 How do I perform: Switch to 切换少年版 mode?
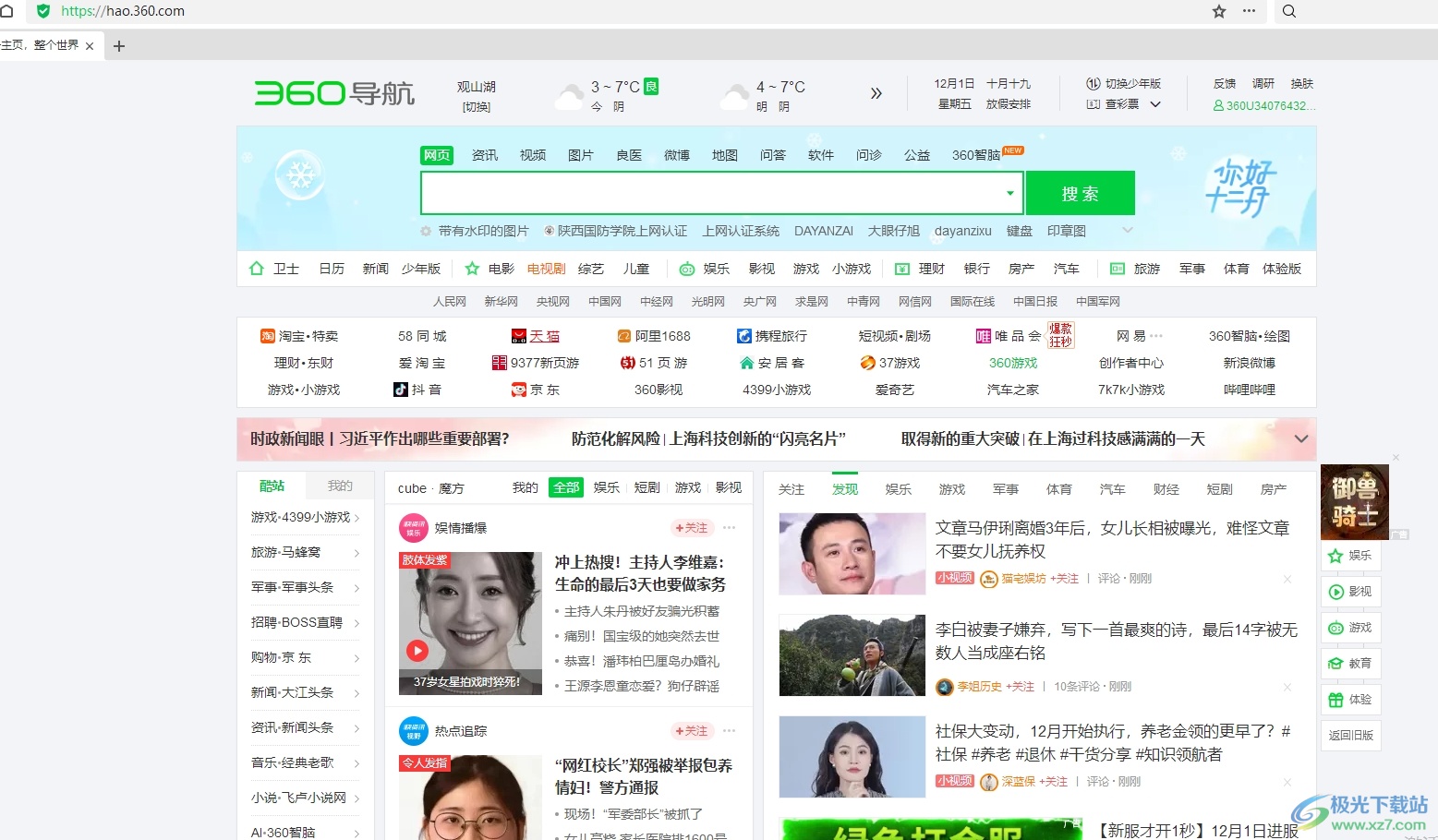(x=1124, y=84)
